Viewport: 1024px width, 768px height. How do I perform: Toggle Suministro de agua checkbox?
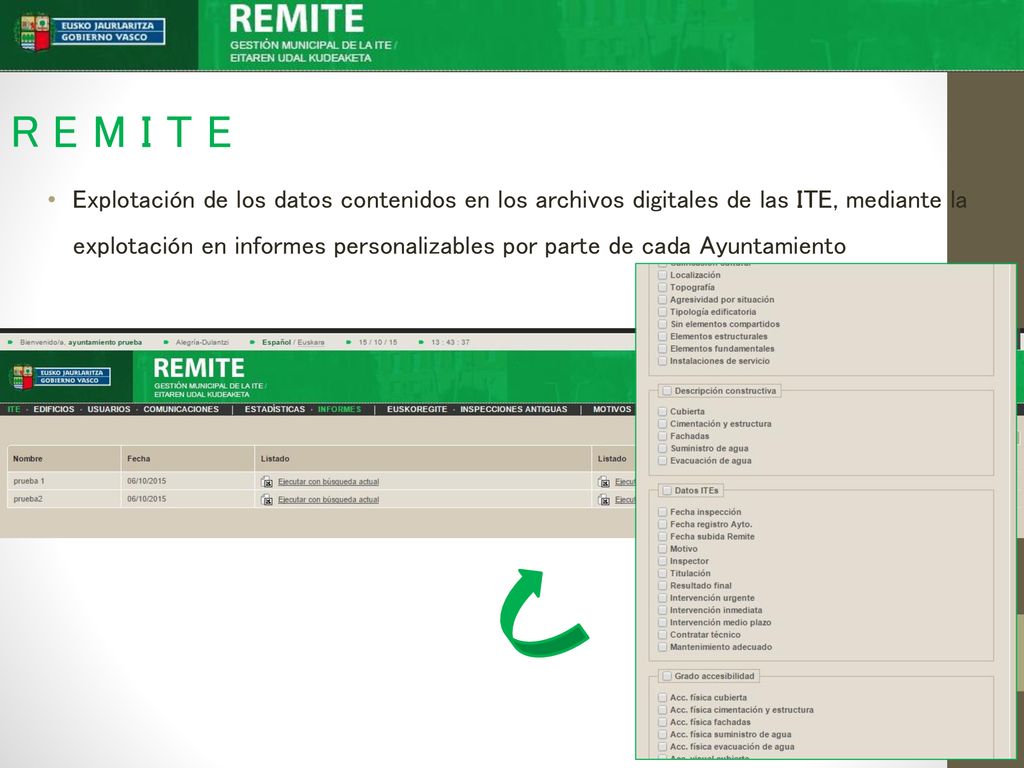coord(662,449)
